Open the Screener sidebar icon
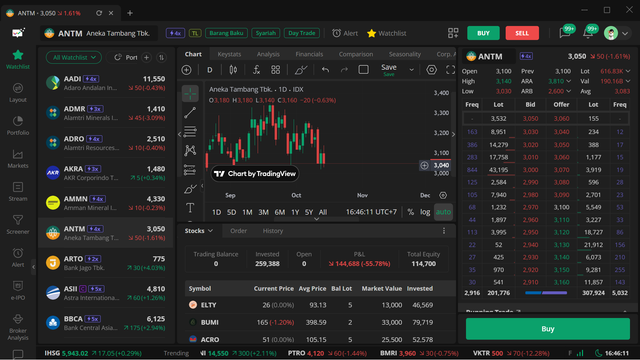 point(18,225)
